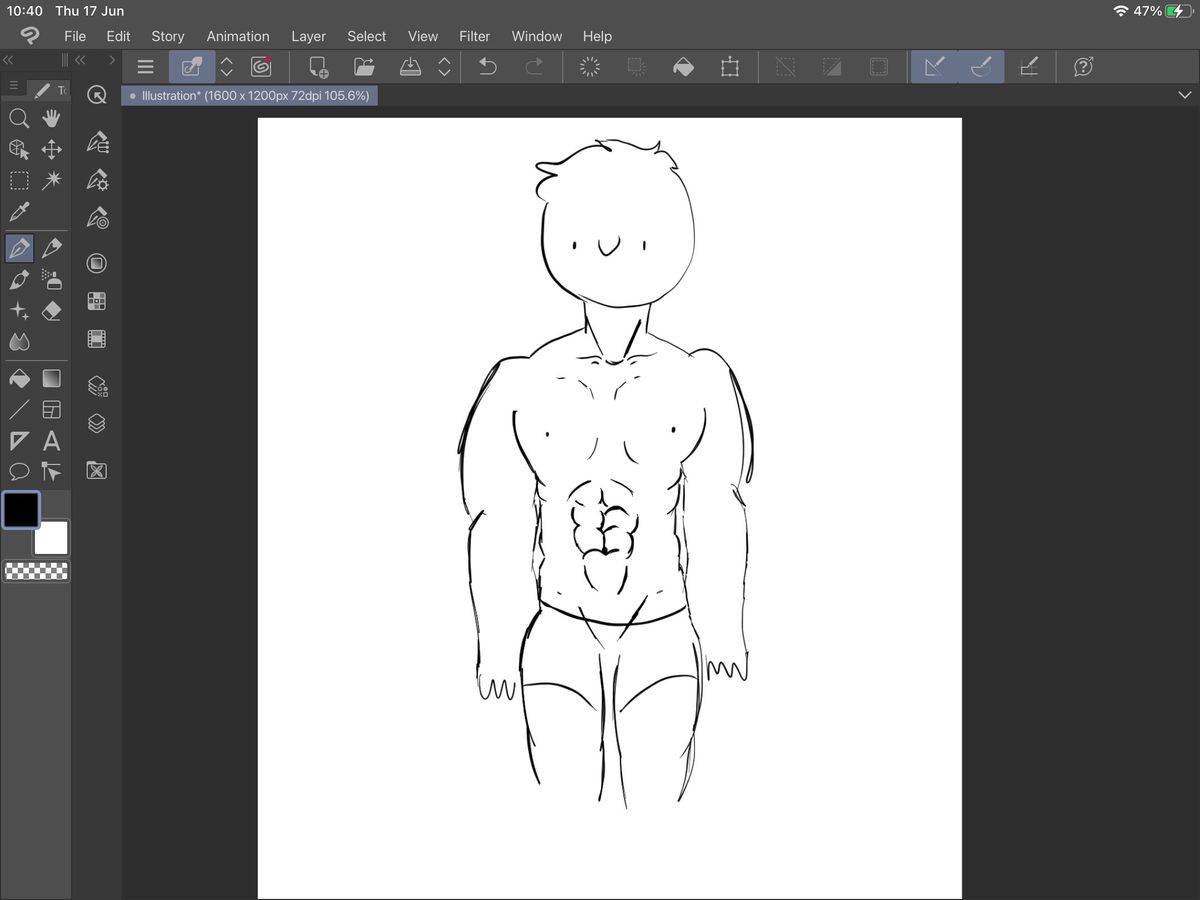Toggle Snap to Grid

tap(1028, 67)
